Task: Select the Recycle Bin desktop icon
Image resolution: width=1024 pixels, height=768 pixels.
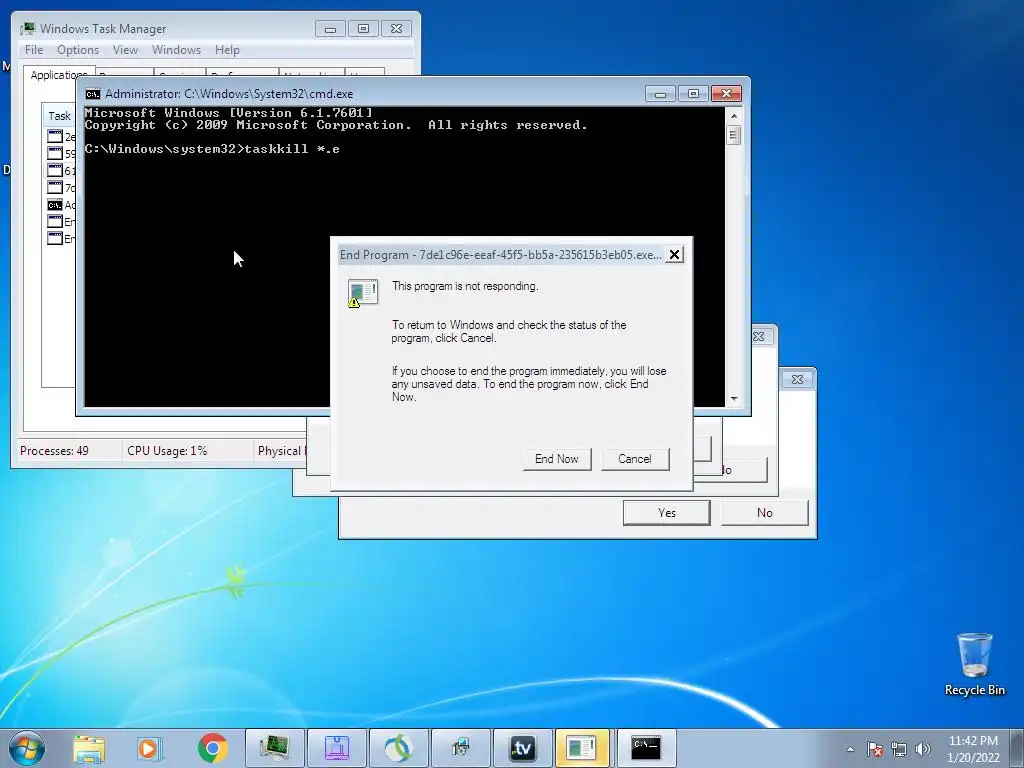Action: point(974,664)
